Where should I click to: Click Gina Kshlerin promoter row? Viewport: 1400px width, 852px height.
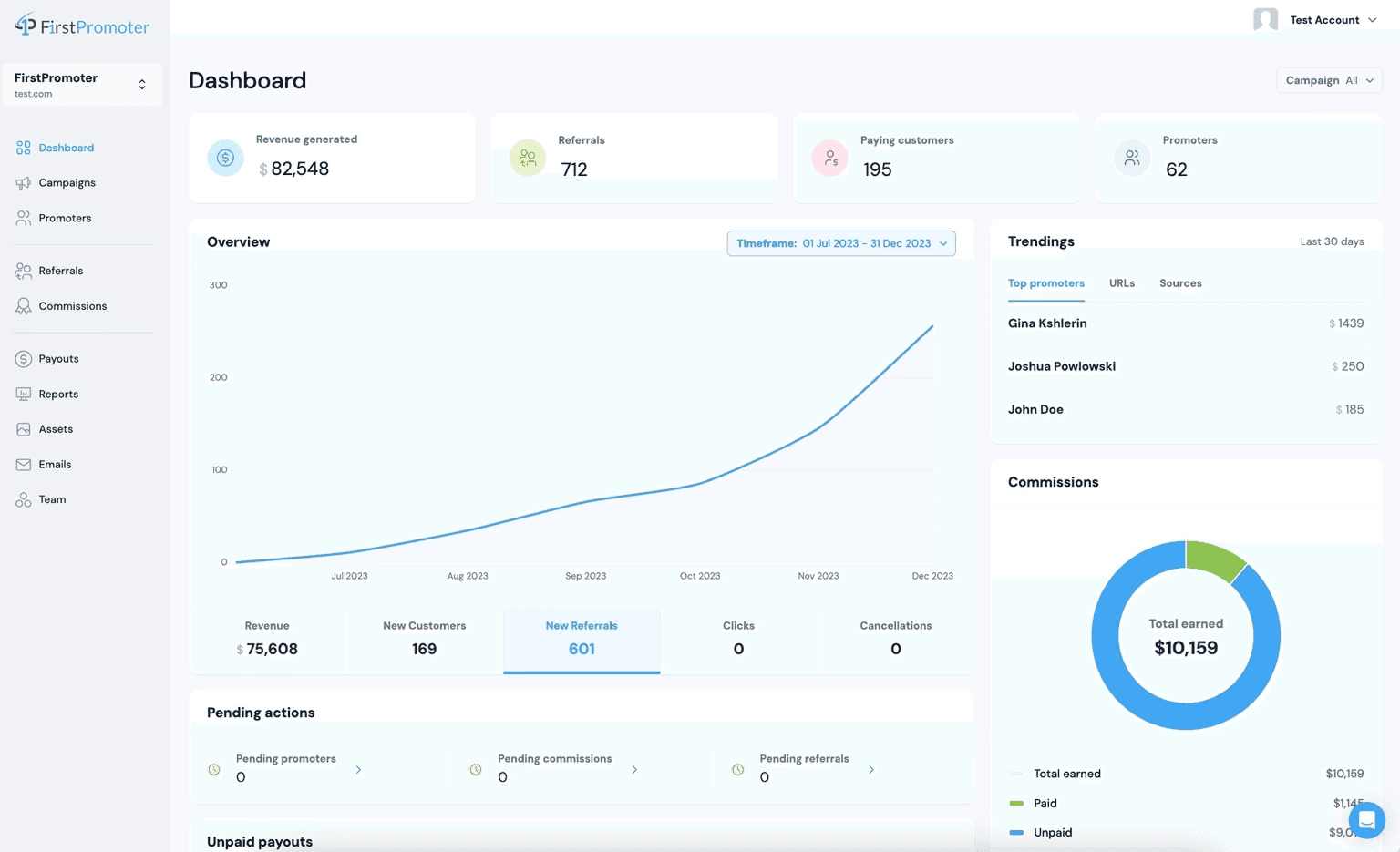point(1186,323)
